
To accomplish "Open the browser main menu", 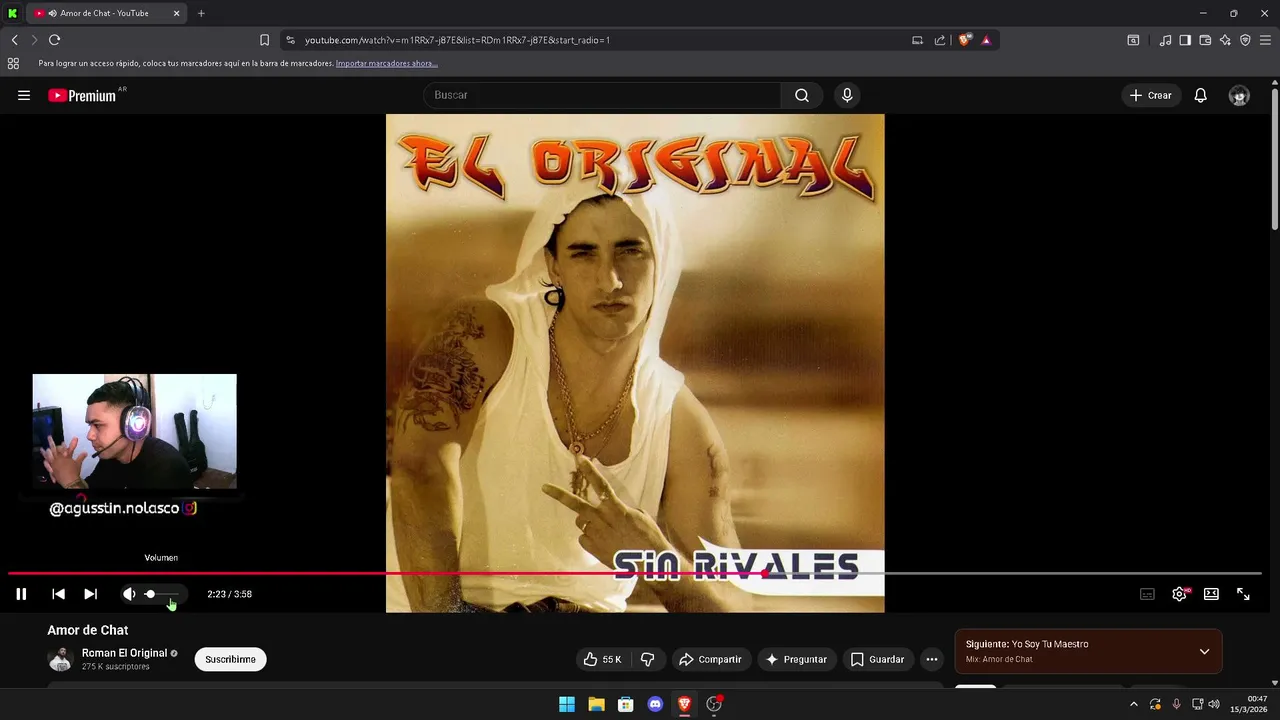I will click(1265, 40).
